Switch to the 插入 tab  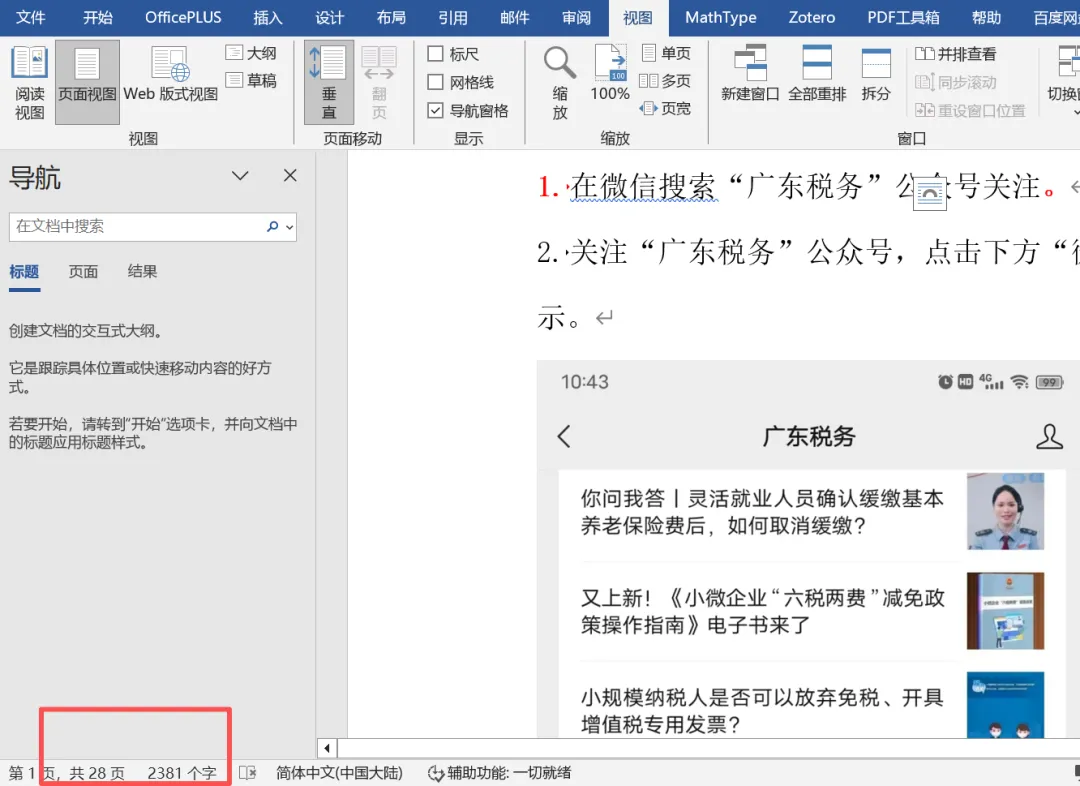(x=268, y=17)
